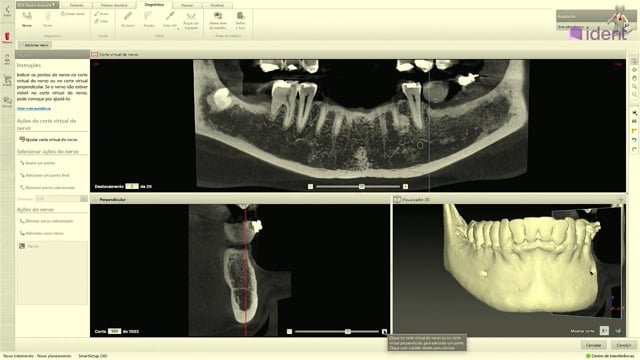Open the diameter combo box dropdown arrow

84,199
